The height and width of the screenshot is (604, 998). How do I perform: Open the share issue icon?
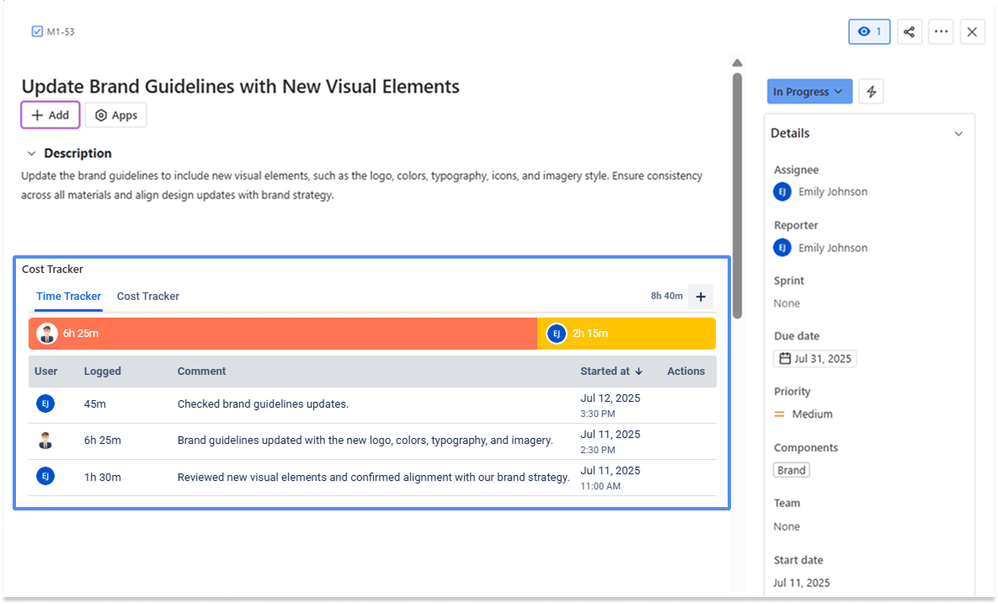click(910, 31)
